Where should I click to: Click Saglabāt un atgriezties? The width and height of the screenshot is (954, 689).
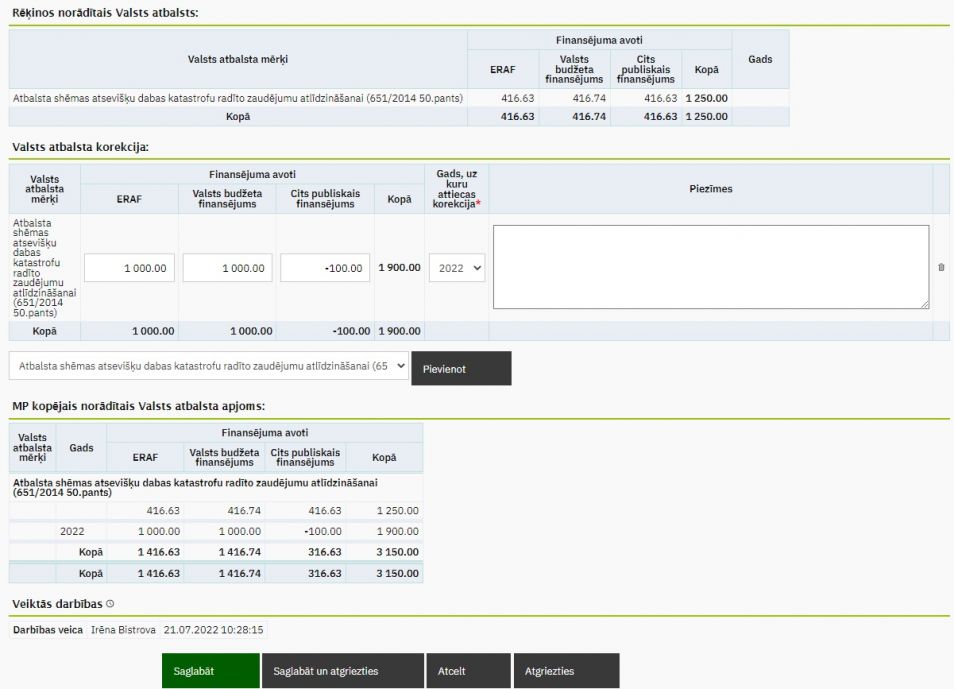(x=342, y=671)
